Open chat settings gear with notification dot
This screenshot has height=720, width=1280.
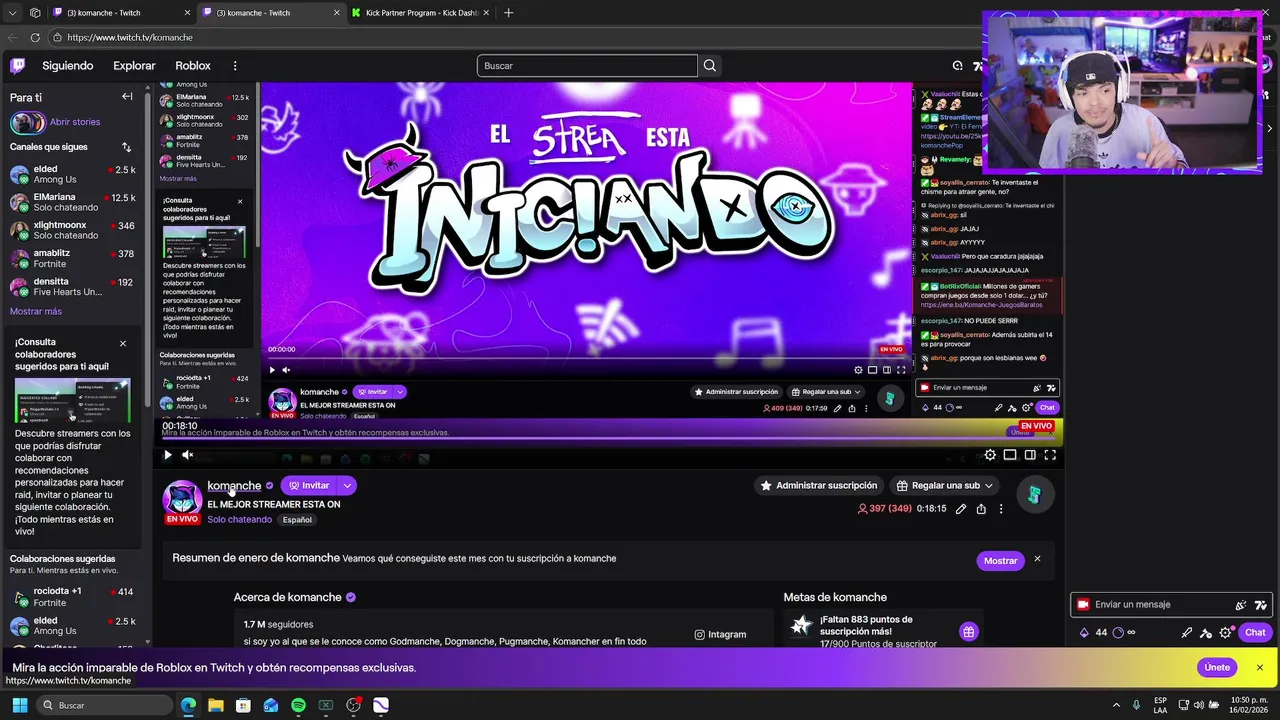tap(1226, 632)
